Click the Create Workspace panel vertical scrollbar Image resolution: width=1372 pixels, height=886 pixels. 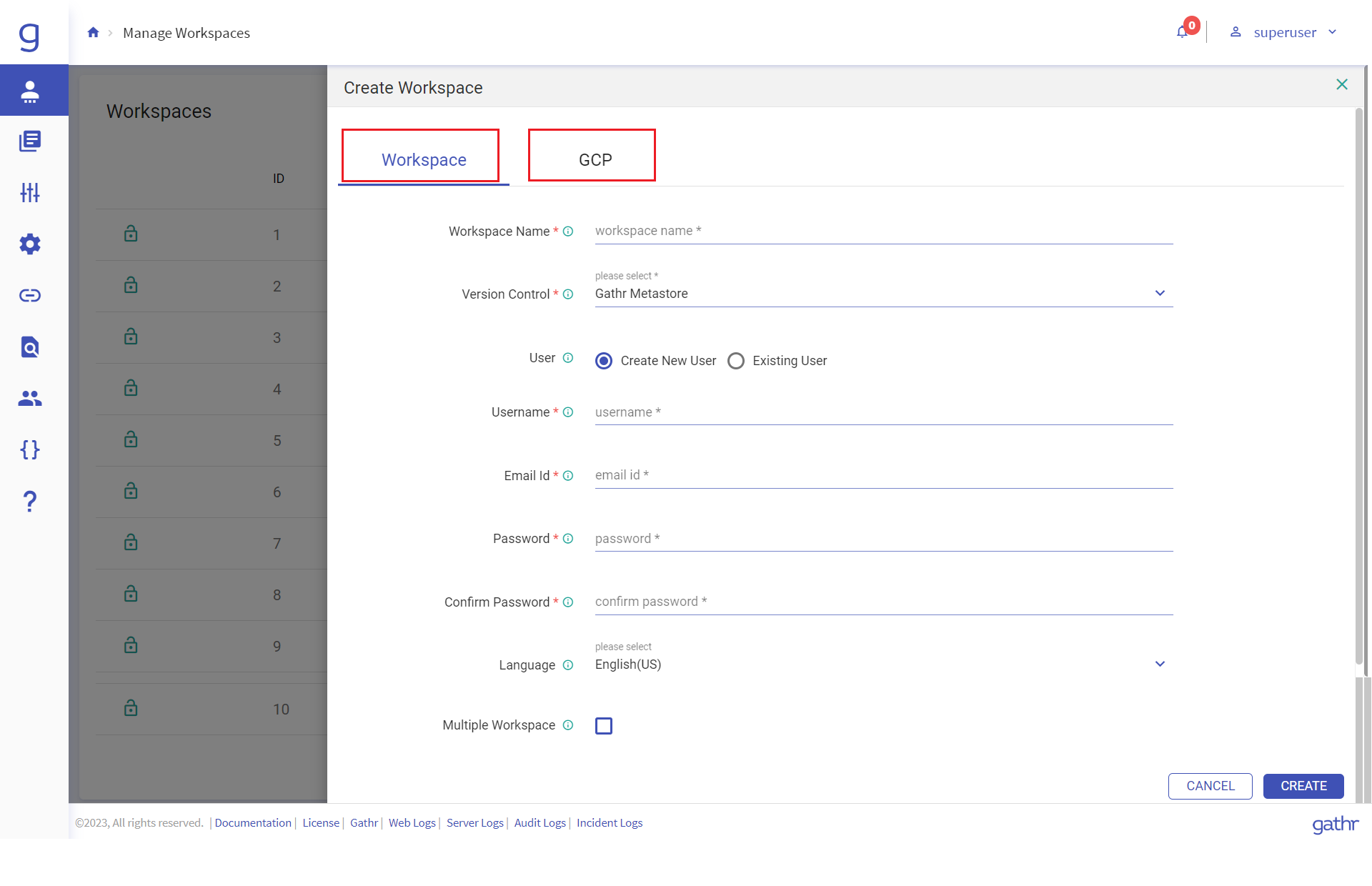click(1359, 386)
